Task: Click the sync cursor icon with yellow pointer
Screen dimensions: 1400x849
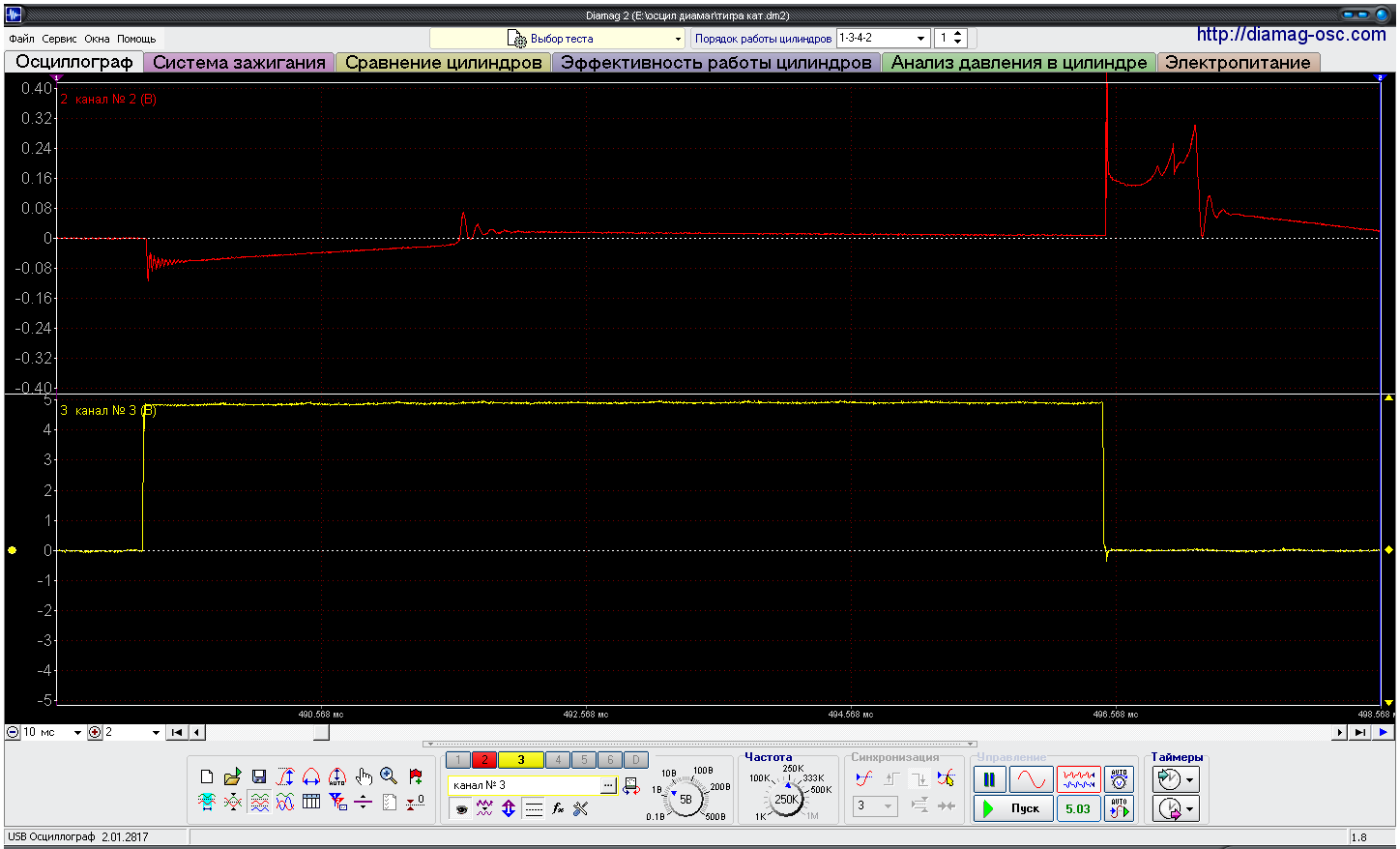Action: pyautogui.click(x=946, y=778)
